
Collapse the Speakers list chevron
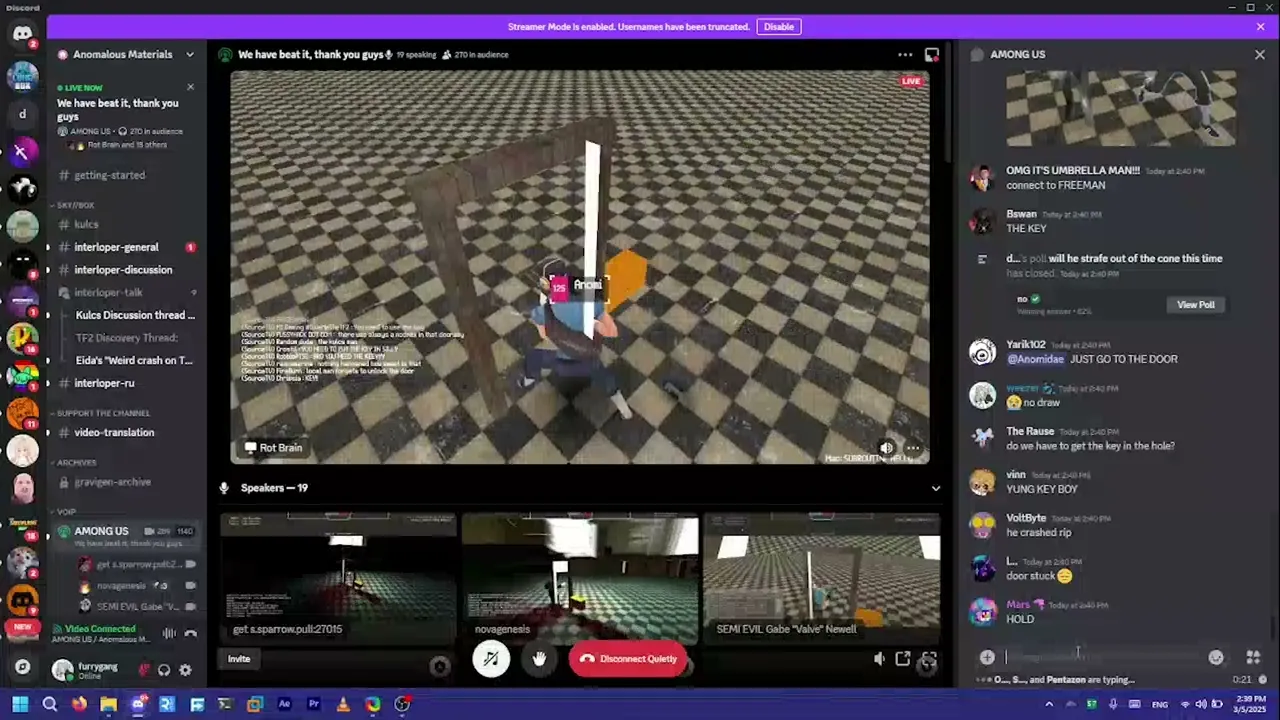point(935,488)
